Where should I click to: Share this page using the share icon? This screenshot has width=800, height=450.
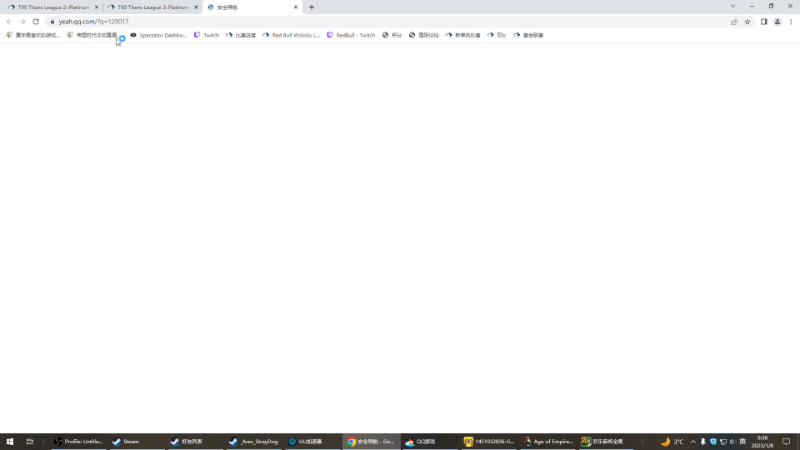[x=734, y=21]
